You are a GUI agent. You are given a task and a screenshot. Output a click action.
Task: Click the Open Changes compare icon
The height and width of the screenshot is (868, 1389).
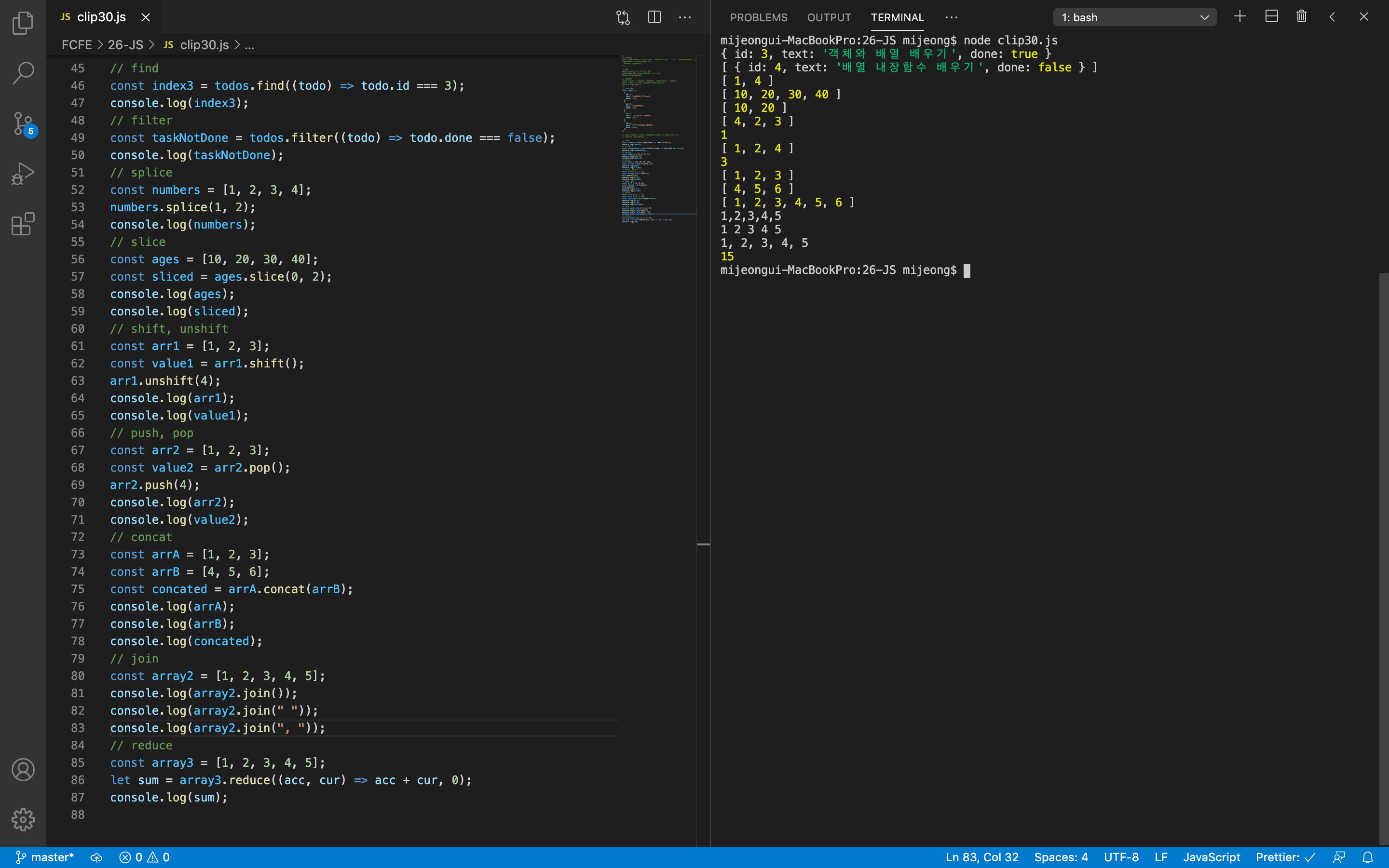point(623,17)
